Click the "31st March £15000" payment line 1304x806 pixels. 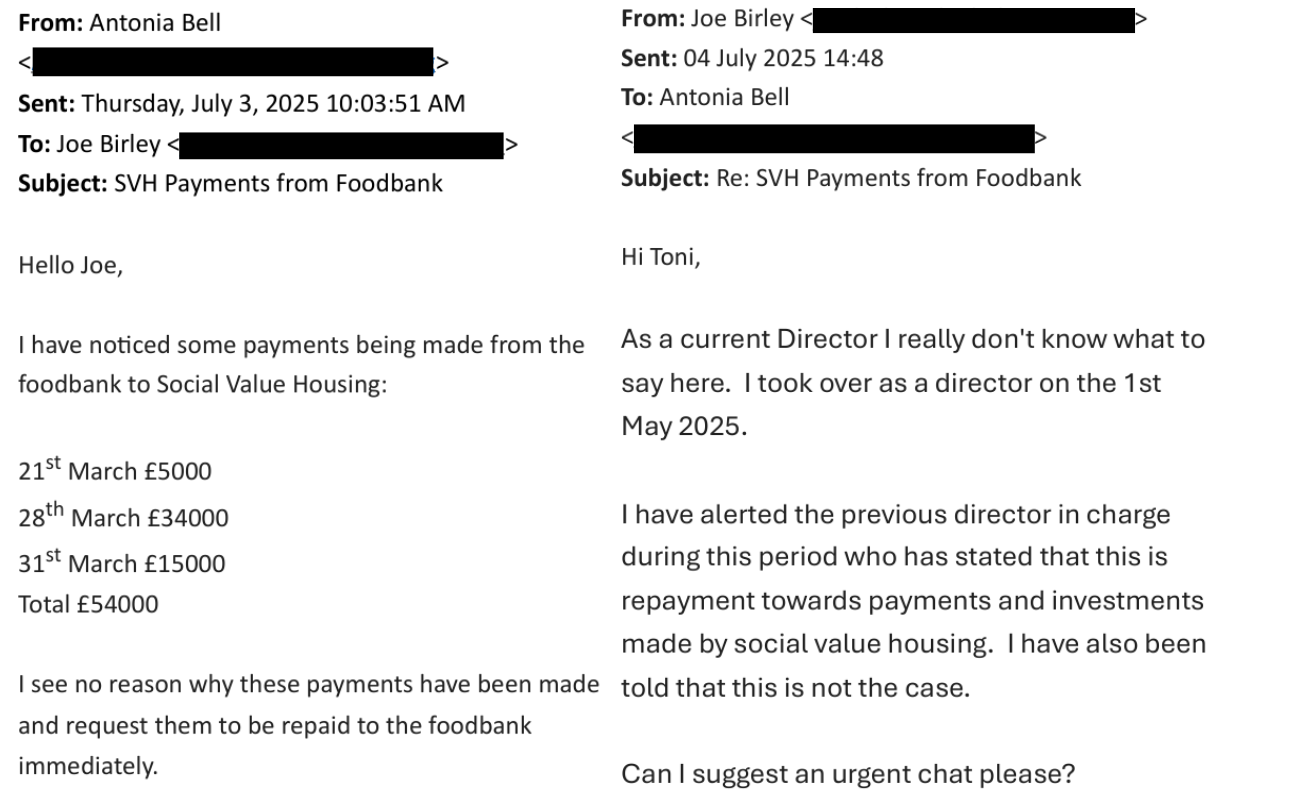pos(121,563)
